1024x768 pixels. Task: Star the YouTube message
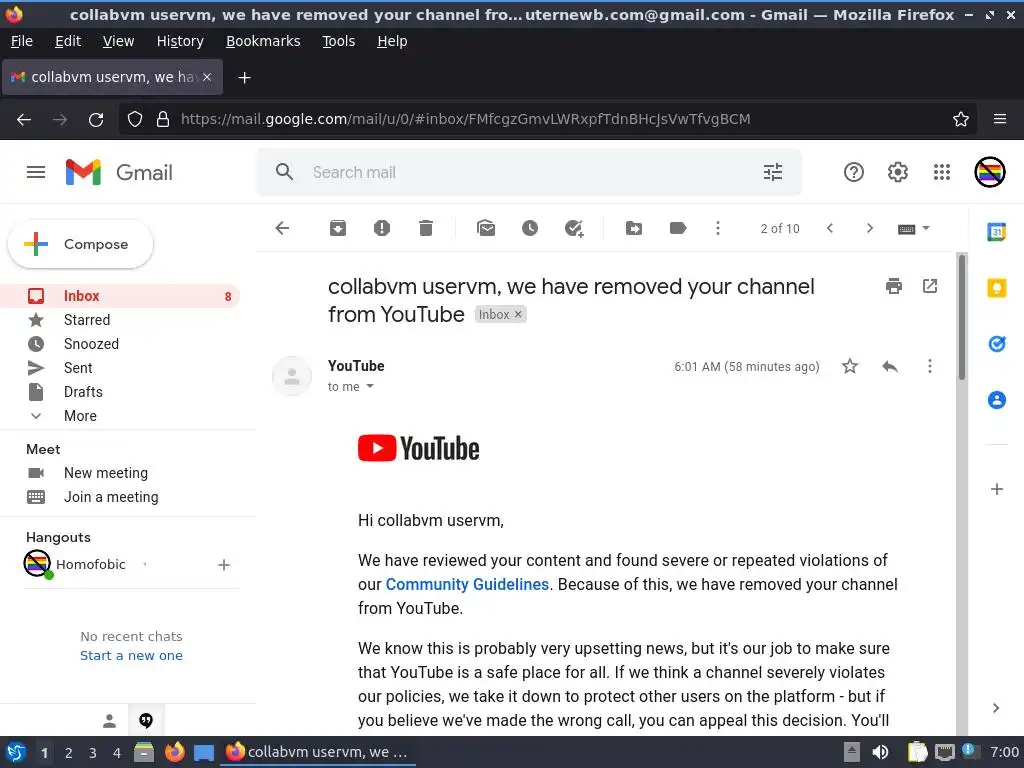(850, 366)
